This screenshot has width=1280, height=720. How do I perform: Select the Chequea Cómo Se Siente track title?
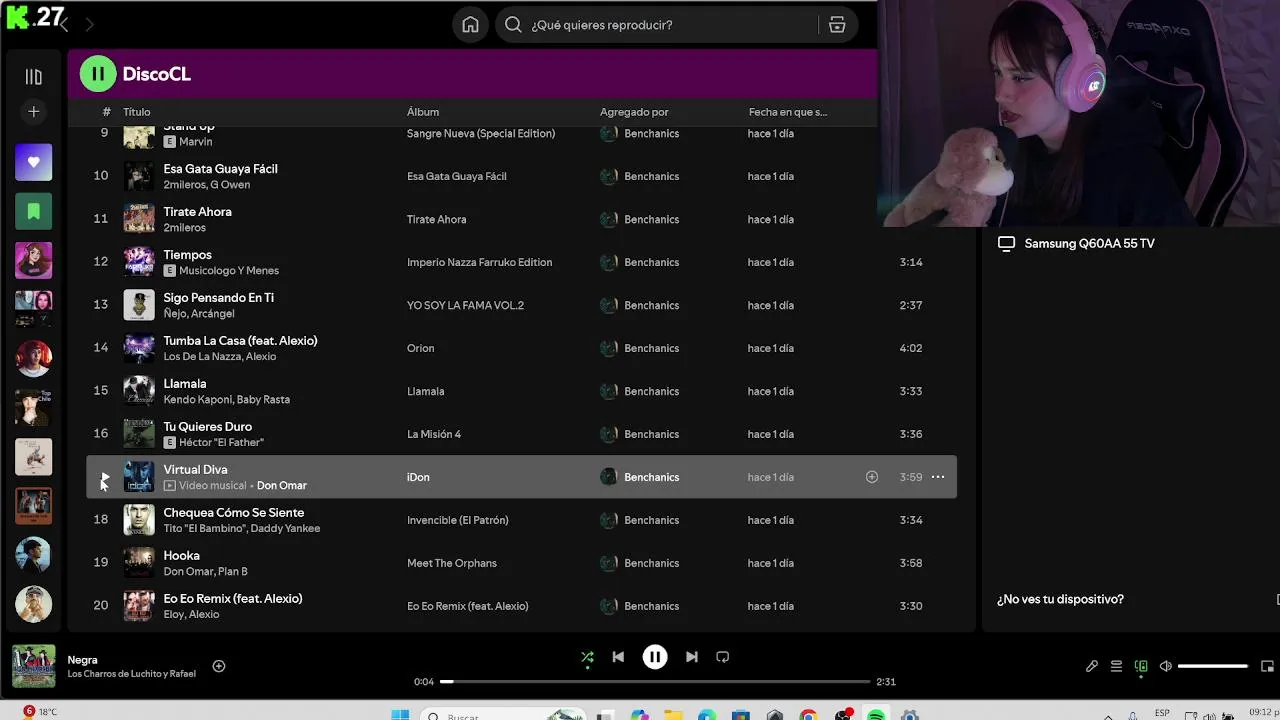234,513
